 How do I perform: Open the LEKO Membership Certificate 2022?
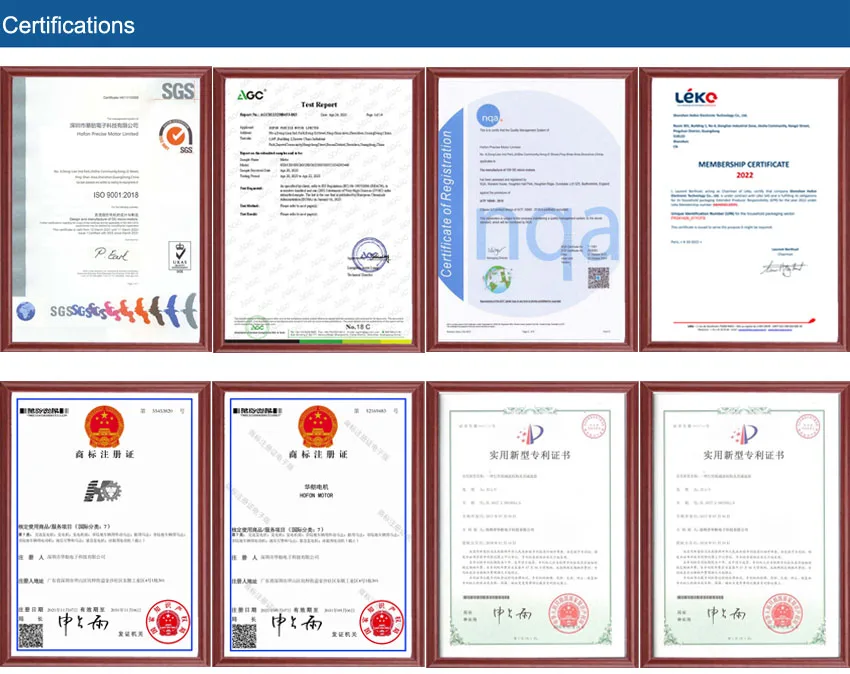click(744, 210)
